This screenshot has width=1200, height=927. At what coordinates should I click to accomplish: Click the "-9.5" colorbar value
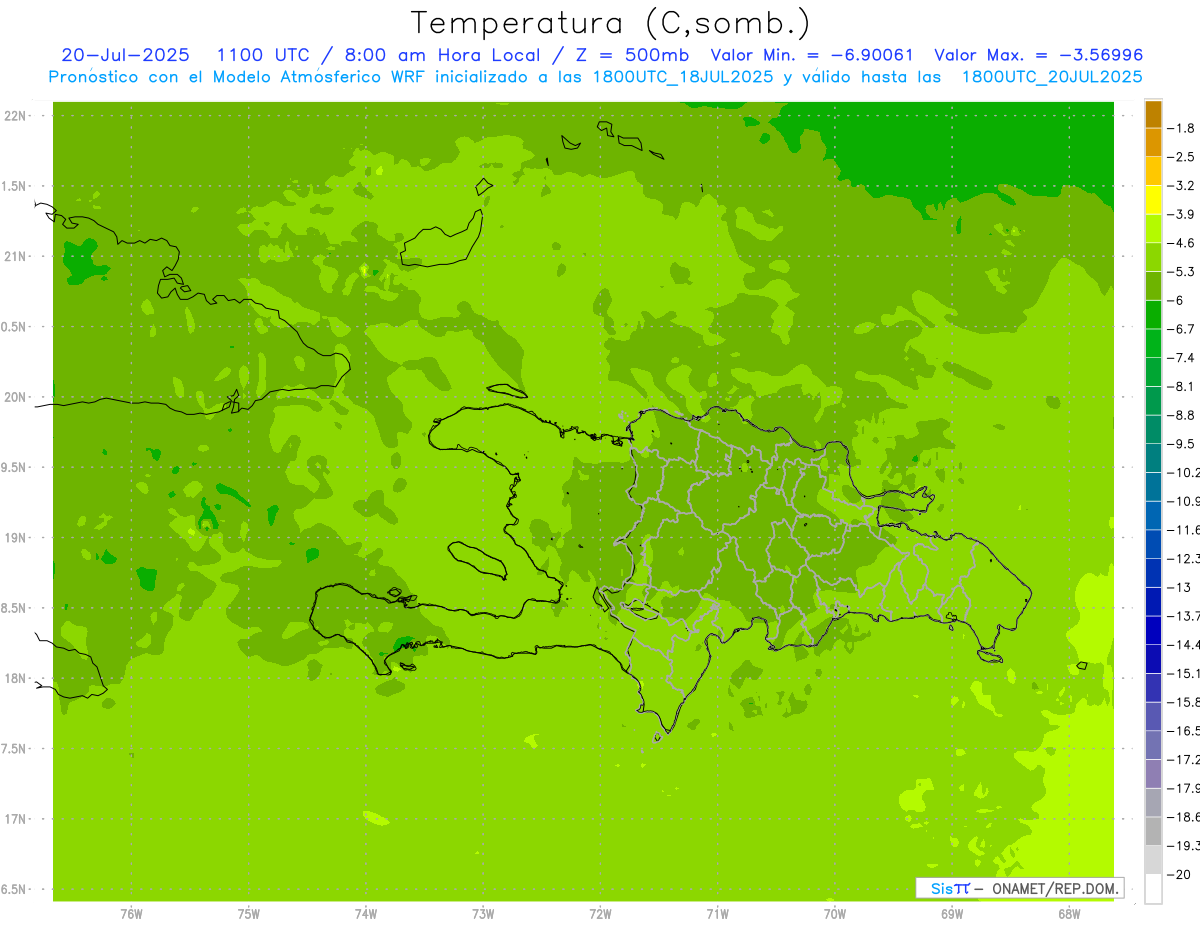(x=1182, y=444)
